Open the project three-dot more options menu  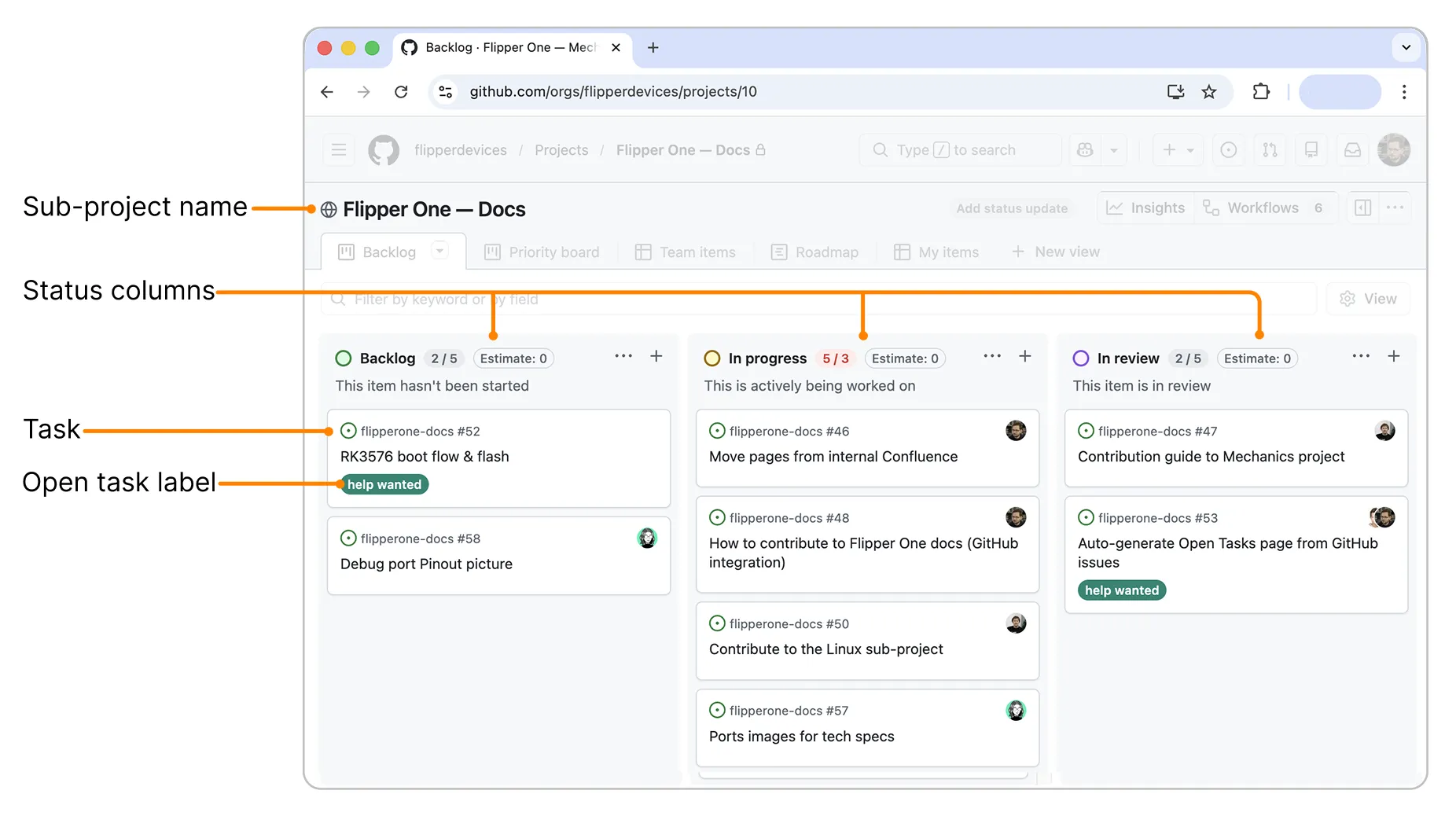point(1395,208)
